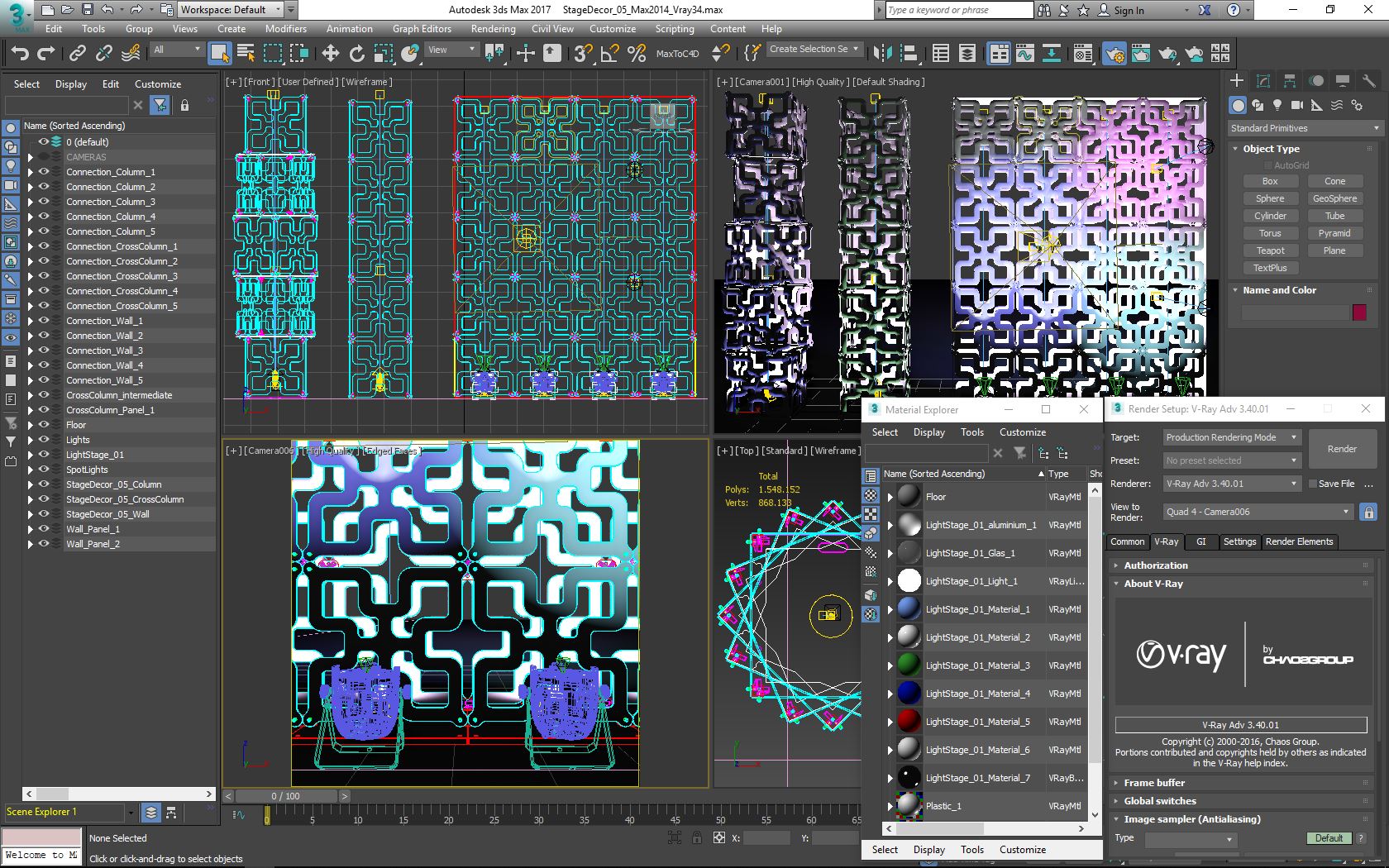Expand the Connection_Wall_1 tree item
1389x868 pixels.
pyautogui.click(x=31, y=321)
